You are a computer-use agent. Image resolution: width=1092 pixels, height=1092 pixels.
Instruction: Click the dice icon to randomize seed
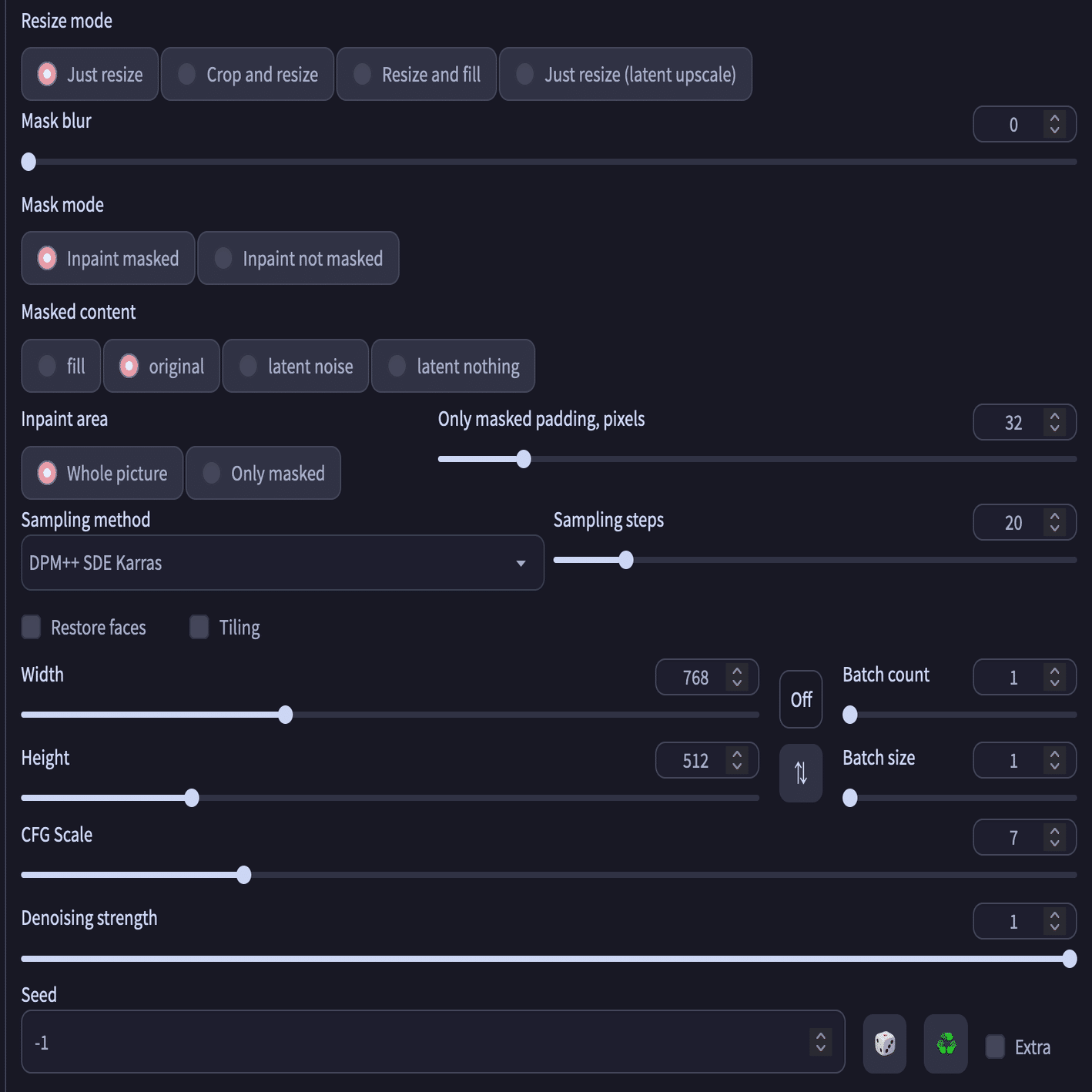tap(884, 1043)
